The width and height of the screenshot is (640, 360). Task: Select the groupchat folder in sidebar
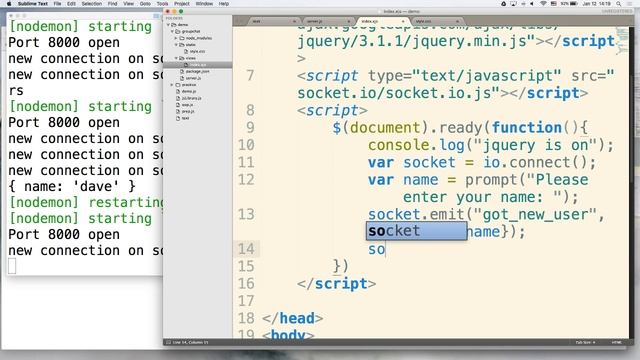click(191, 31)
